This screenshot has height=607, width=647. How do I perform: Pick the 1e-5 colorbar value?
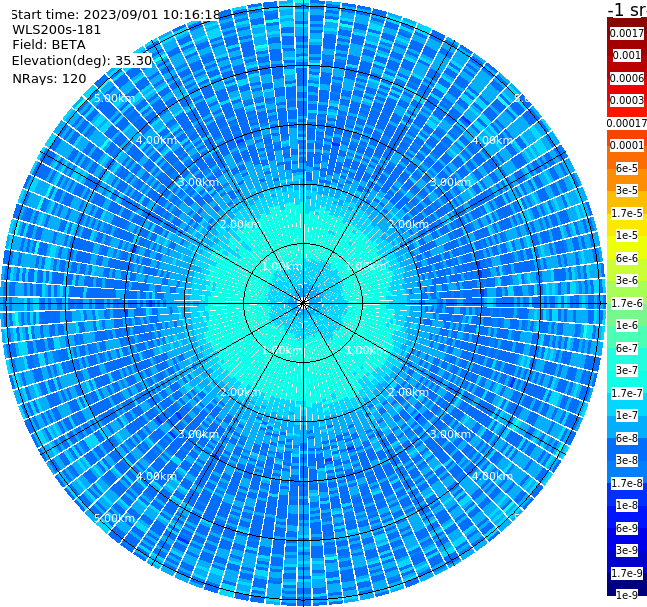coord(627,235)
